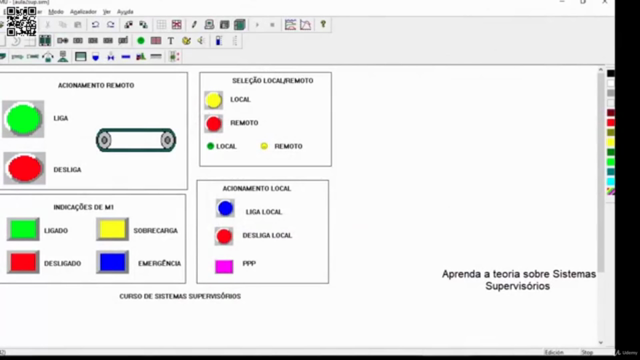This screenshot has width=640, height=360.
Task: Pick the cyan color swatch
Action: click(611, 182)
